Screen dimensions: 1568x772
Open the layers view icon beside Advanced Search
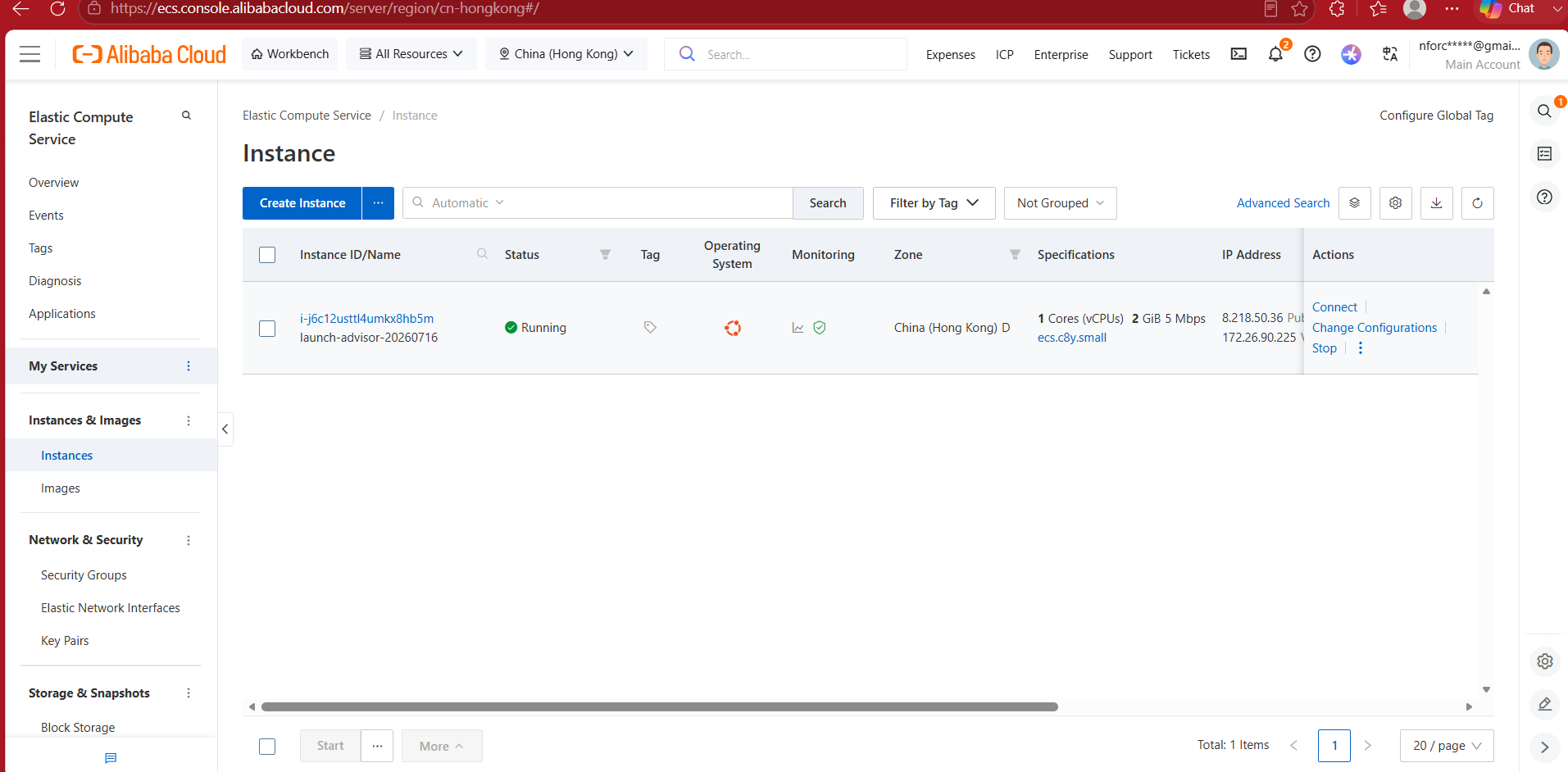[1355, 203]
